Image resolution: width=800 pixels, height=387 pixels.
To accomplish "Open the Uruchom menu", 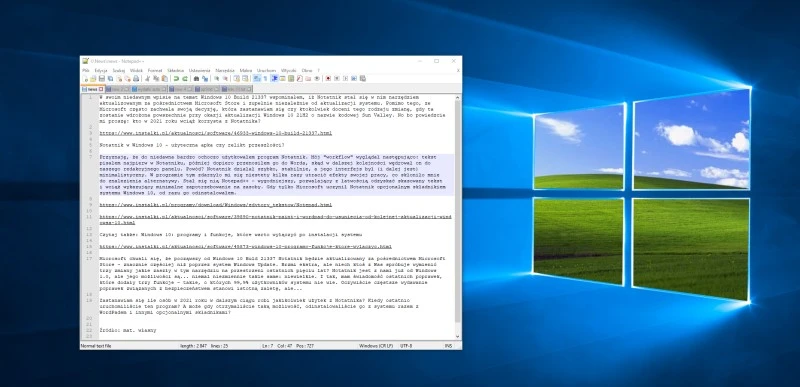I will (x=266, y=70).
